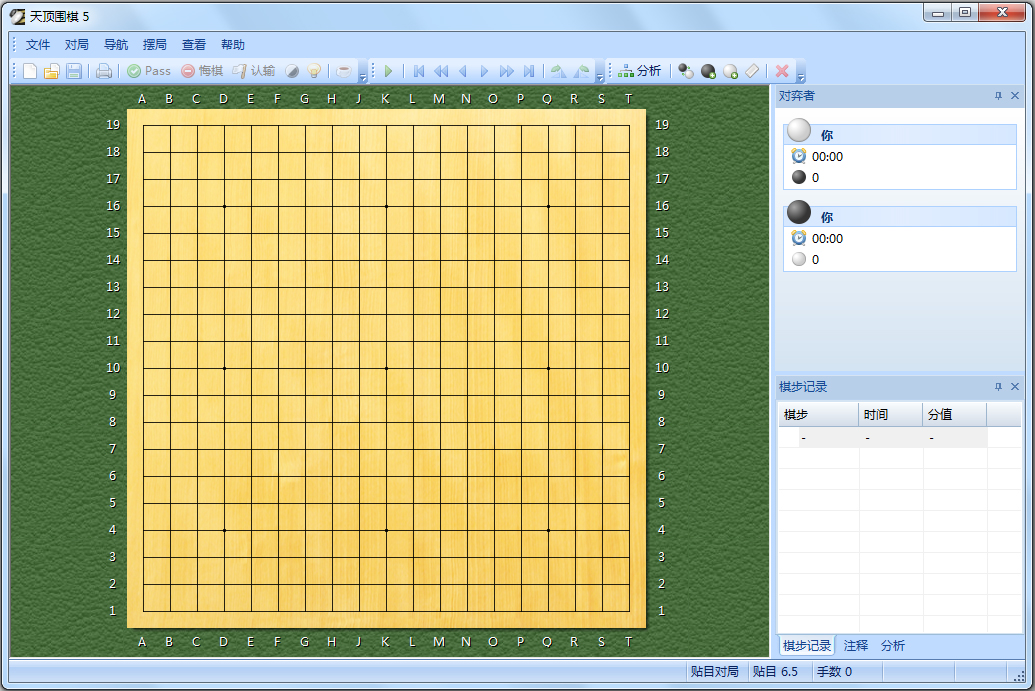1035x691 pixels.
Task: Jump to the last move button
Action: click(528, 71)
